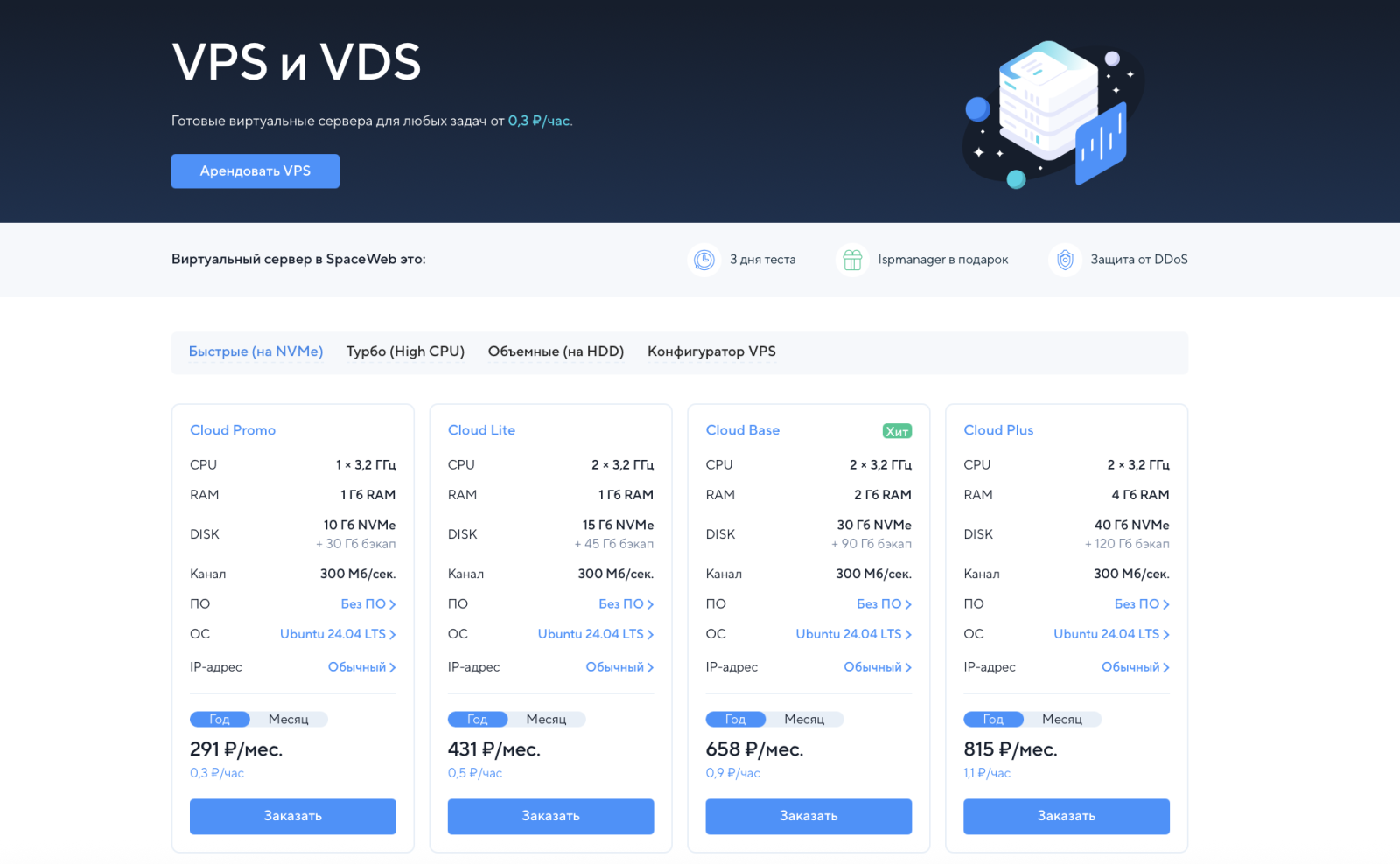This screenshot has width=1400, height=864.
Task: Click the chevron next to Cloud Promo's Ubuntu 24.04 LTS
Action: tap(392, 635)
